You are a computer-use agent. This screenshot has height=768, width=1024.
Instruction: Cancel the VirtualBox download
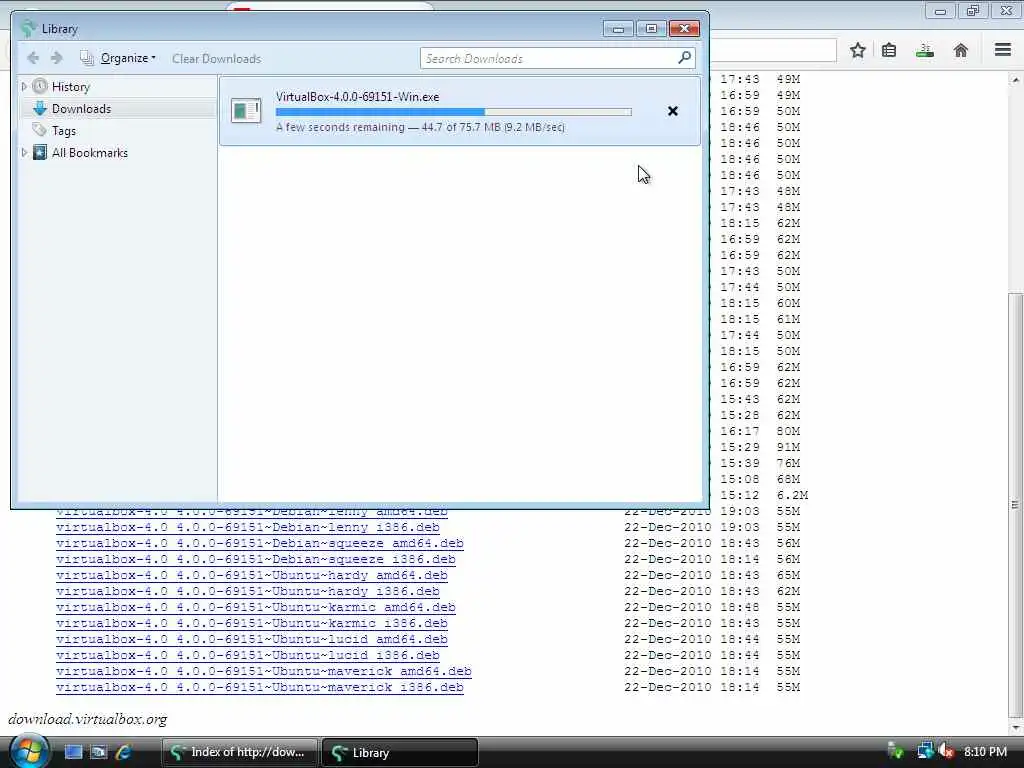point(673,111)
